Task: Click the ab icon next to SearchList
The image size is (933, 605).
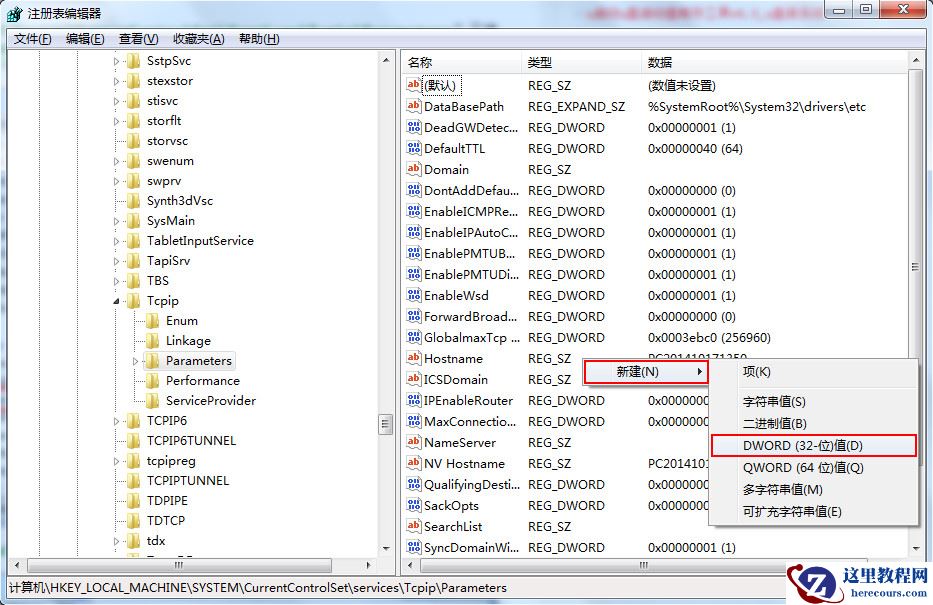Action: tap(414, 526)
